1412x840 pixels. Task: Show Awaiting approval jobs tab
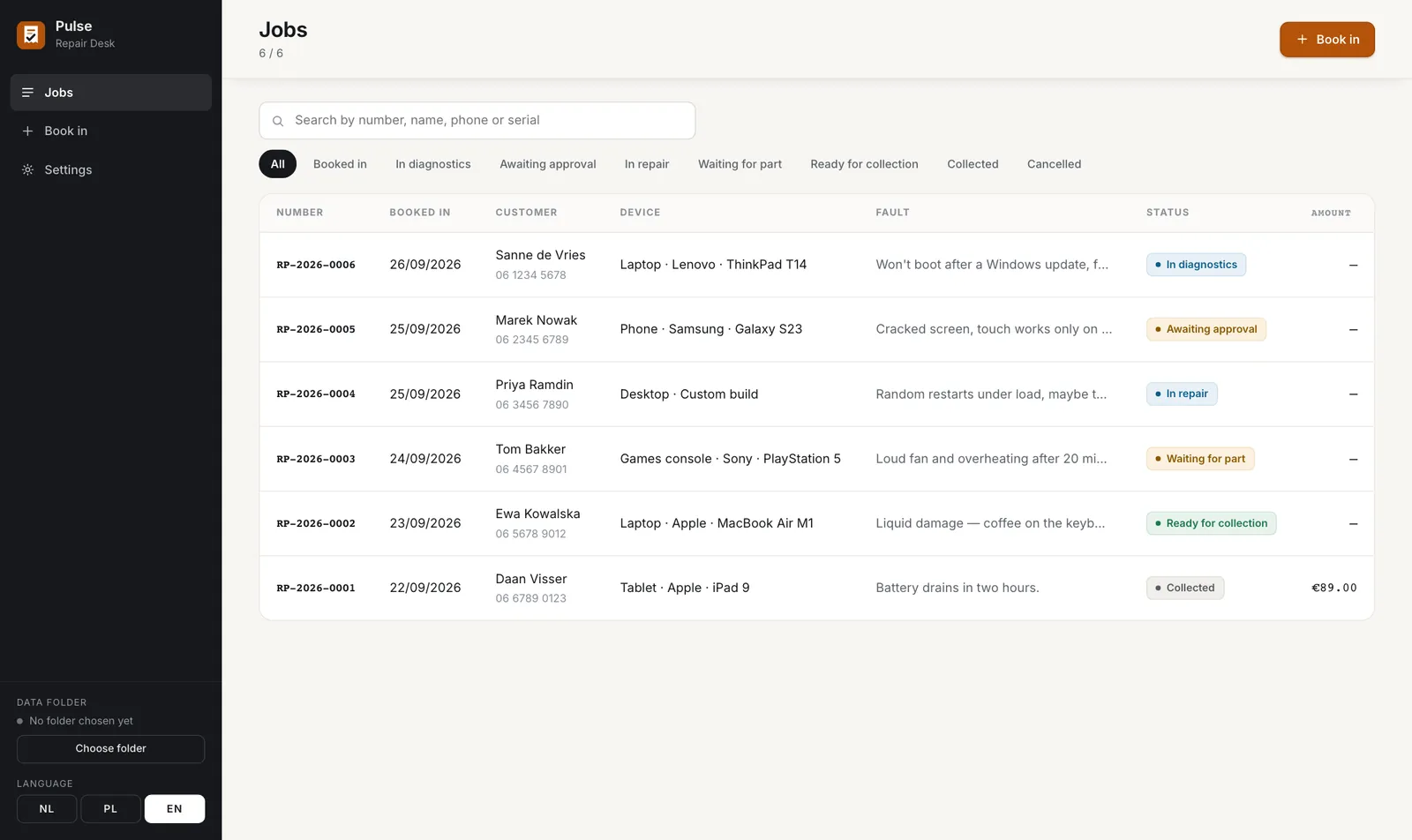(x=548, y=164)
